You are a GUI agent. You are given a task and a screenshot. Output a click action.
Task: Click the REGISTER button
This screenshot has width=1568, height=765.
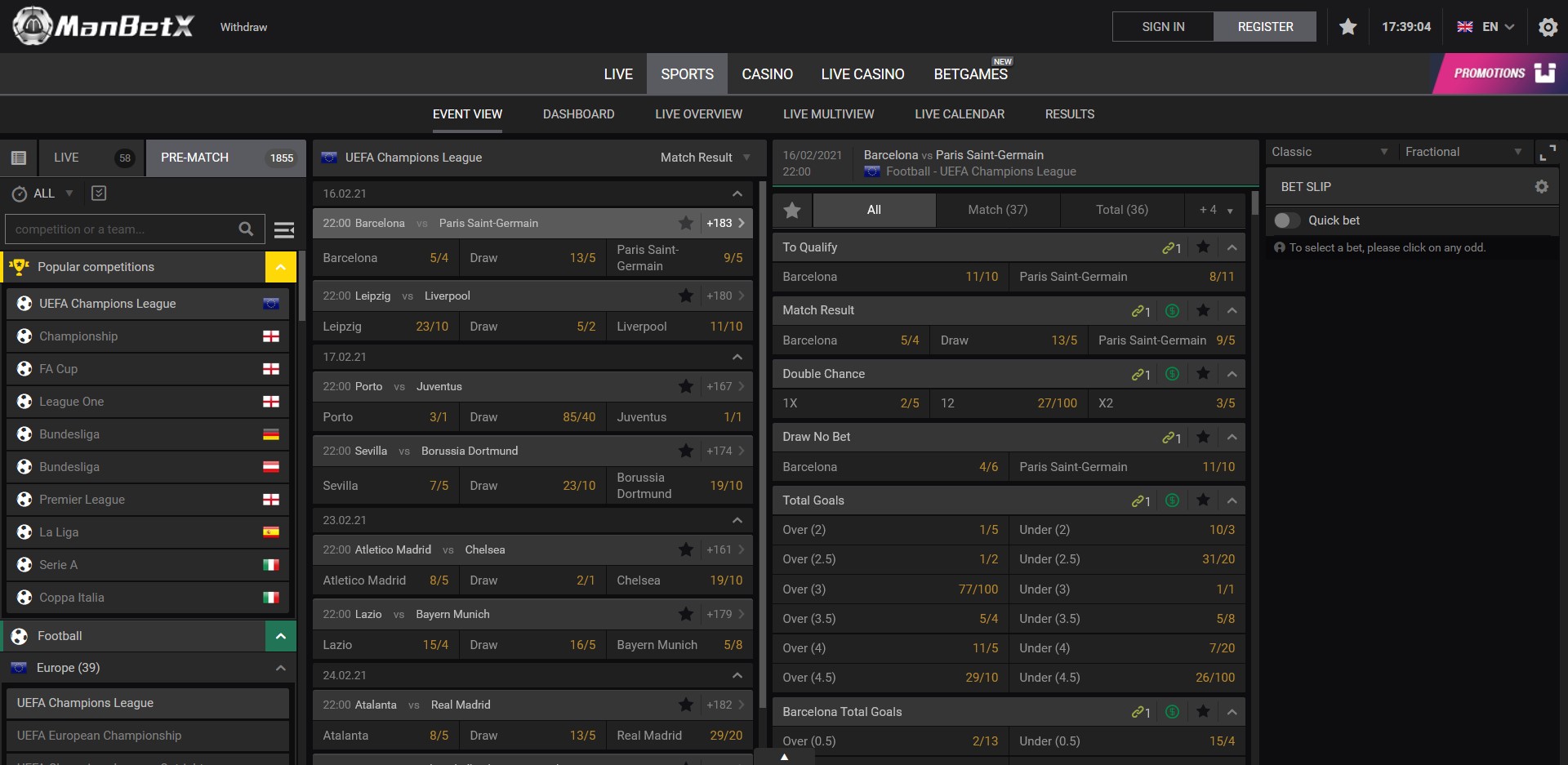pyautogui.click(x=1265, y=27)
